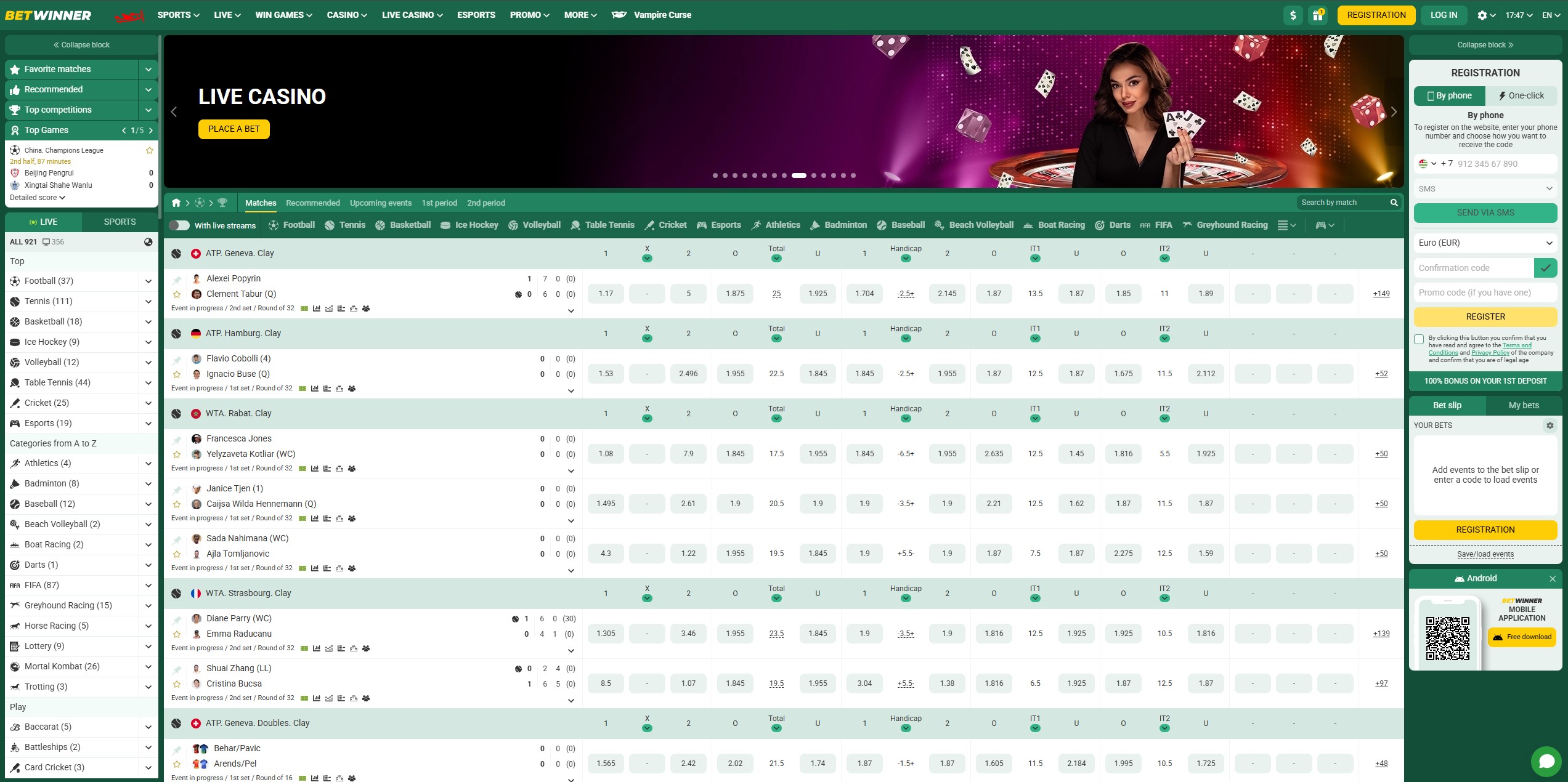The height and width of the screenshot is (782, 1568).
Task: Favorite the Ajla Tomljanovic match star
Action: (x=177, y=554)
